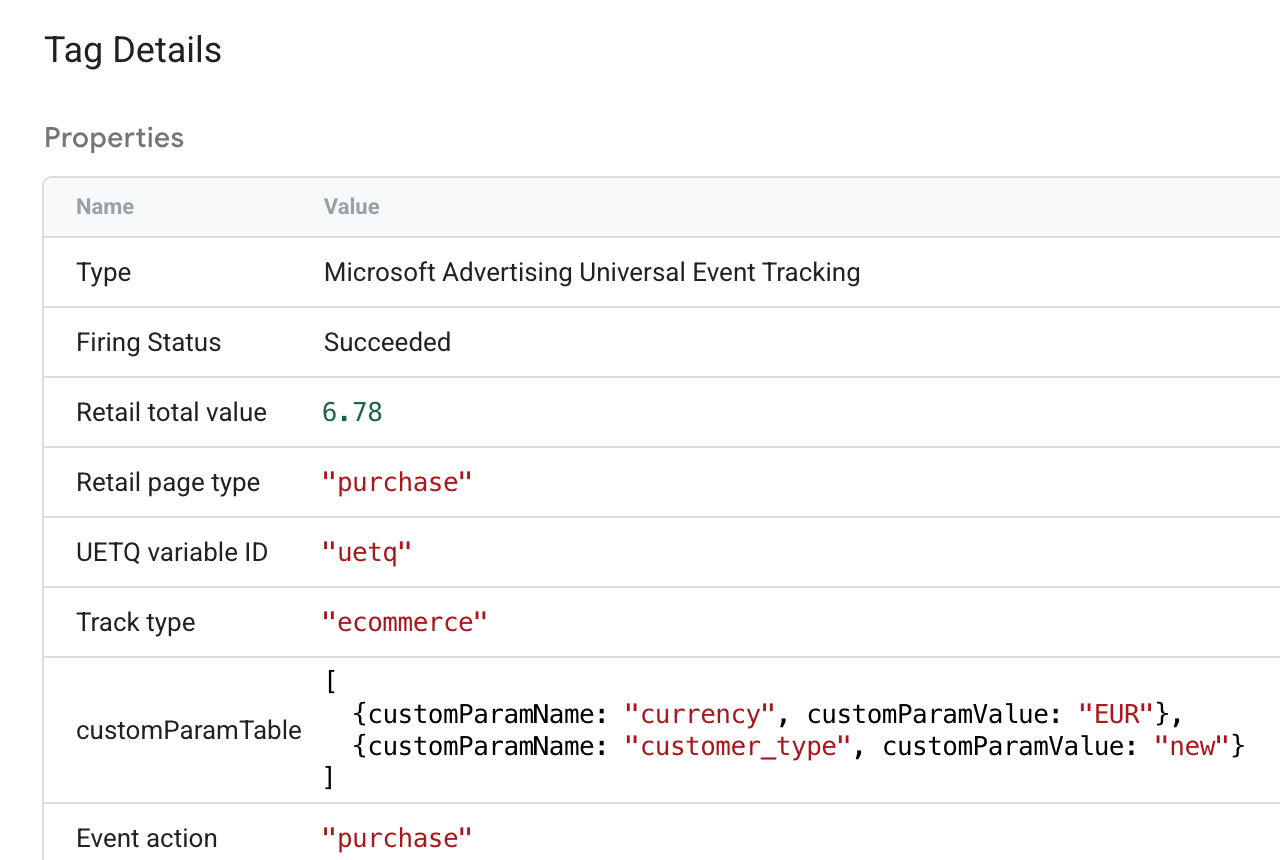1280x860 pixels.
Task: Select the UETQ variable ID label
Action: coord(172,552)
